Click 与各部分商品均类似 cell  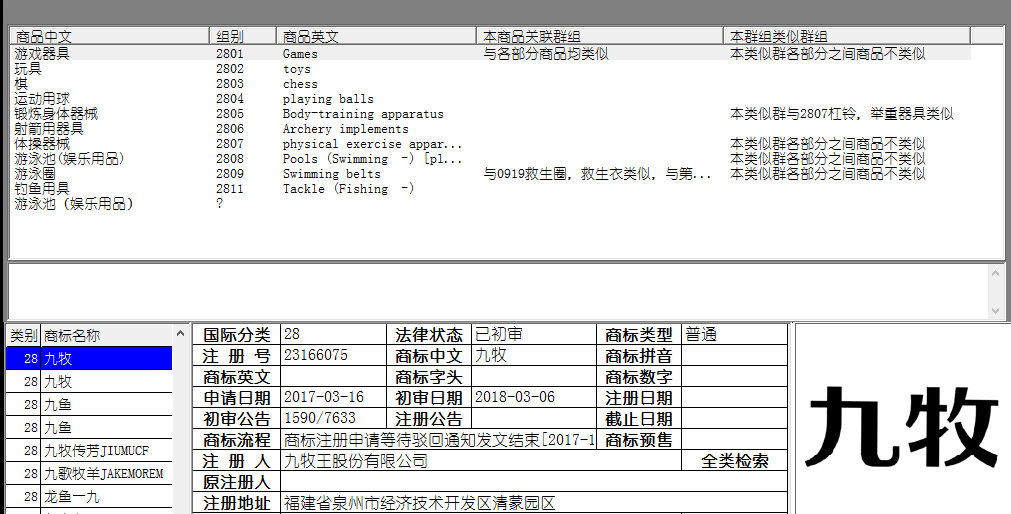click(x=546, y=54)
